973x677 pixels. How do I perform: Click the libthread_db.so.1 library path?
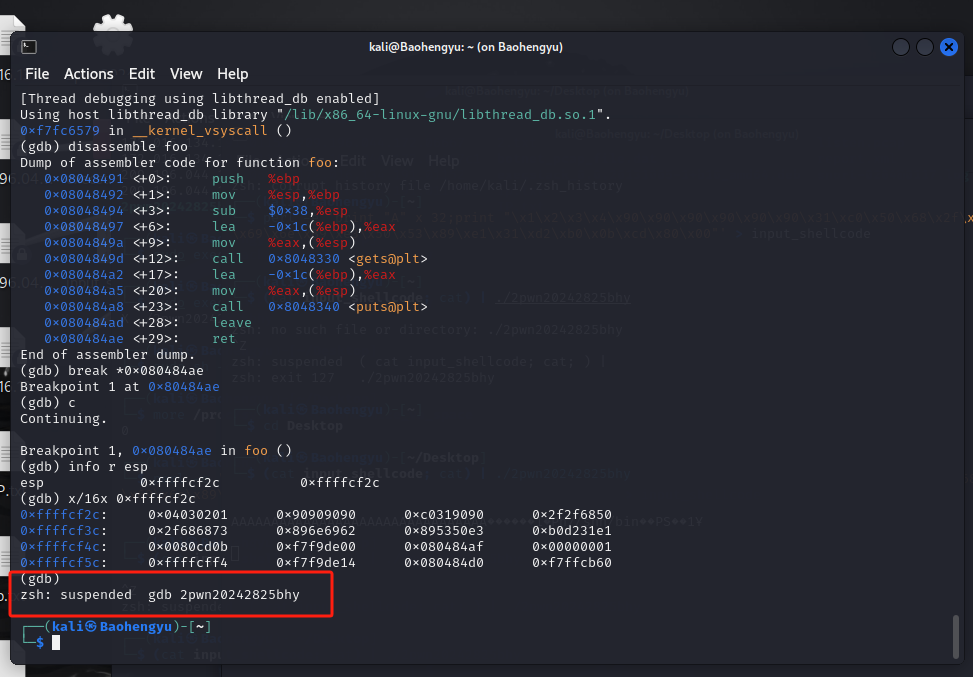[x=440, y=115]
